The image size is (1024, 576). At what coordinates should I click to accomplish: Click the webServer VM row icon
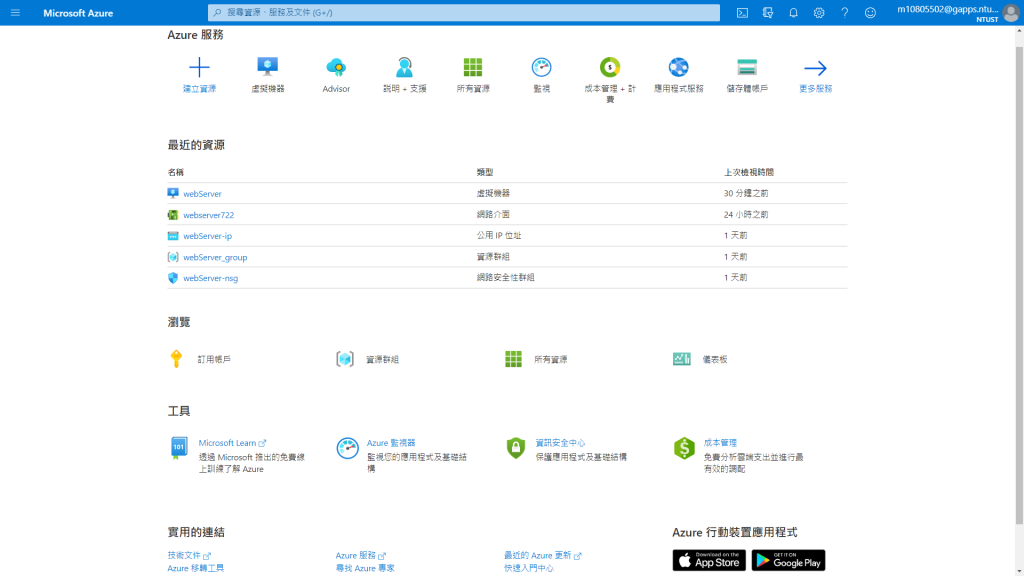pos(173,193)
